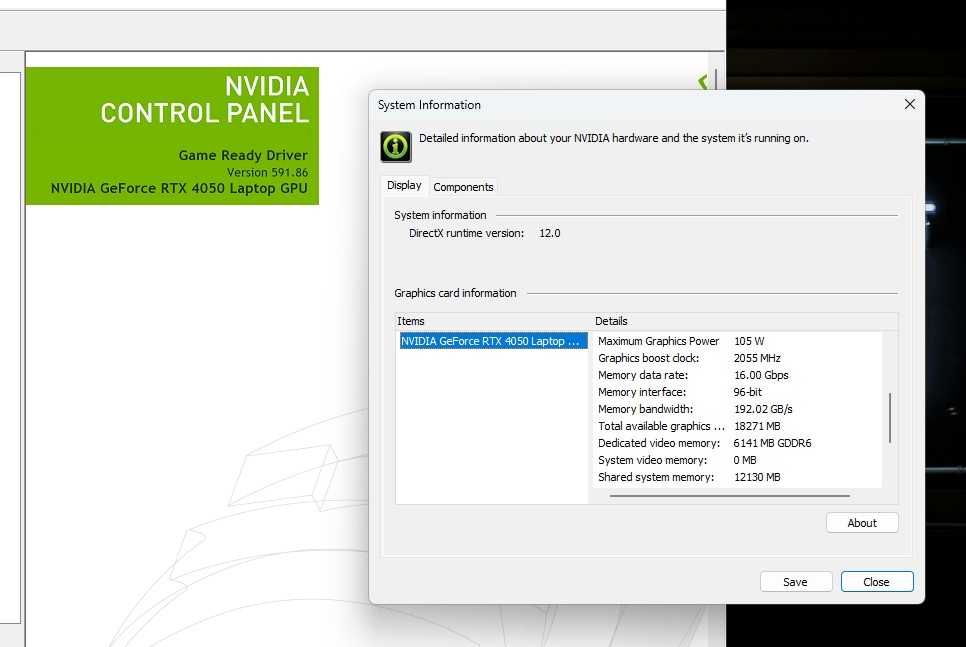Click the System video memory row
This screenshot has width=966, height=647.
[x=737, y=460]
